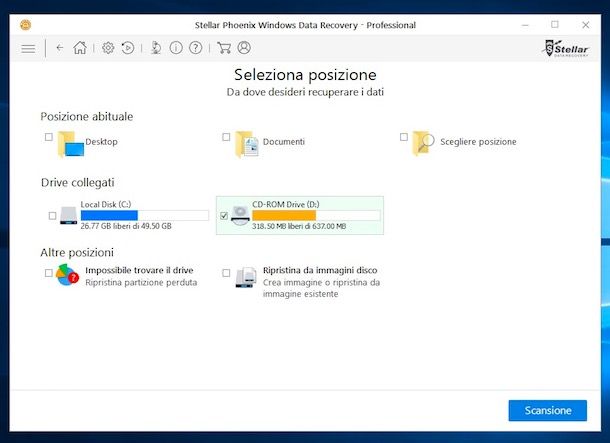610x443 pixels.
Task: Click Crea immagine o ripristina description text
Action: [x=321, y=288]
